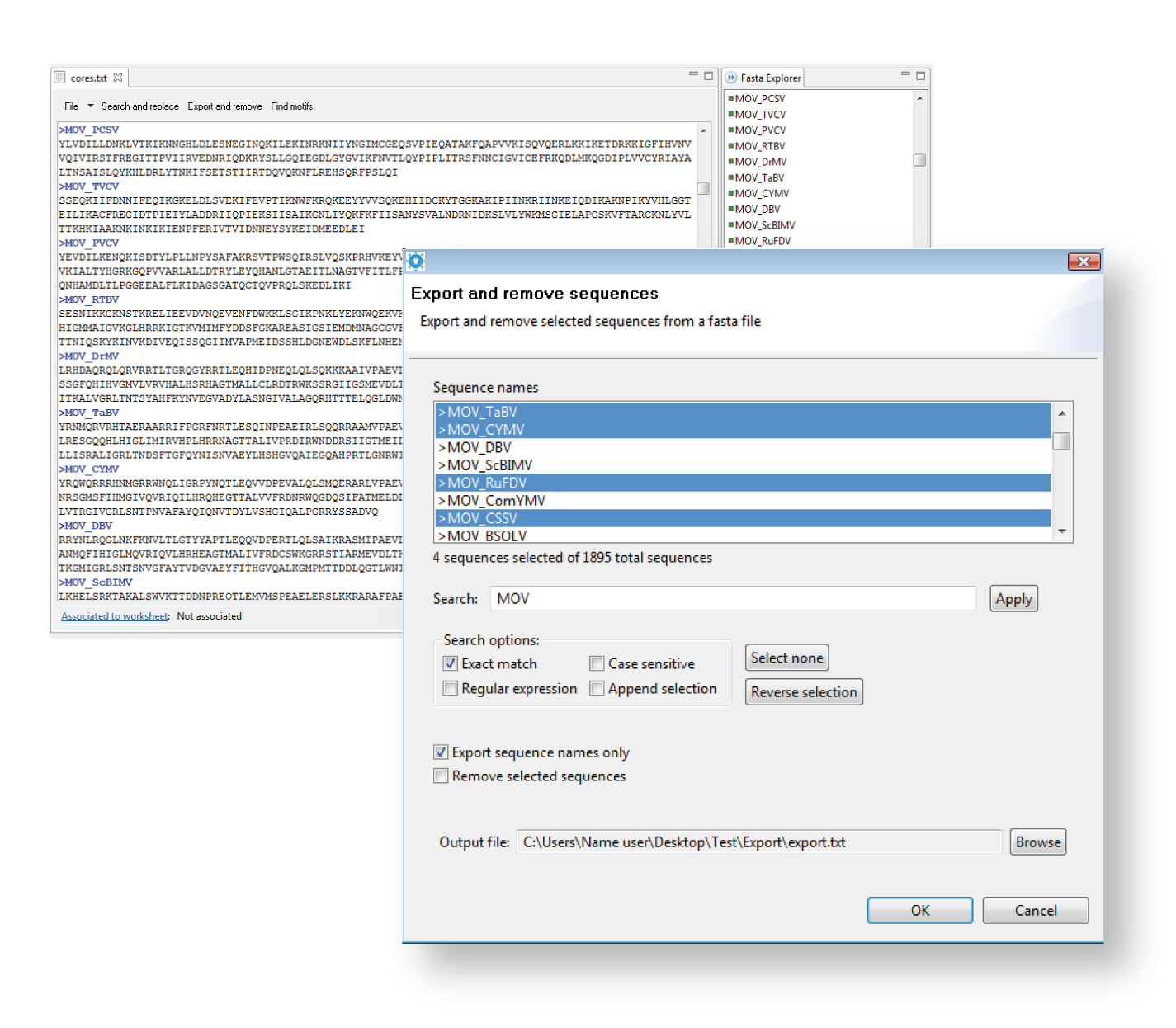Image resolution: width=1176 pixels, height=1028 pixels.
Task: Select MOV_RTBV green item in Fasta Explorer
Action: 759,146
